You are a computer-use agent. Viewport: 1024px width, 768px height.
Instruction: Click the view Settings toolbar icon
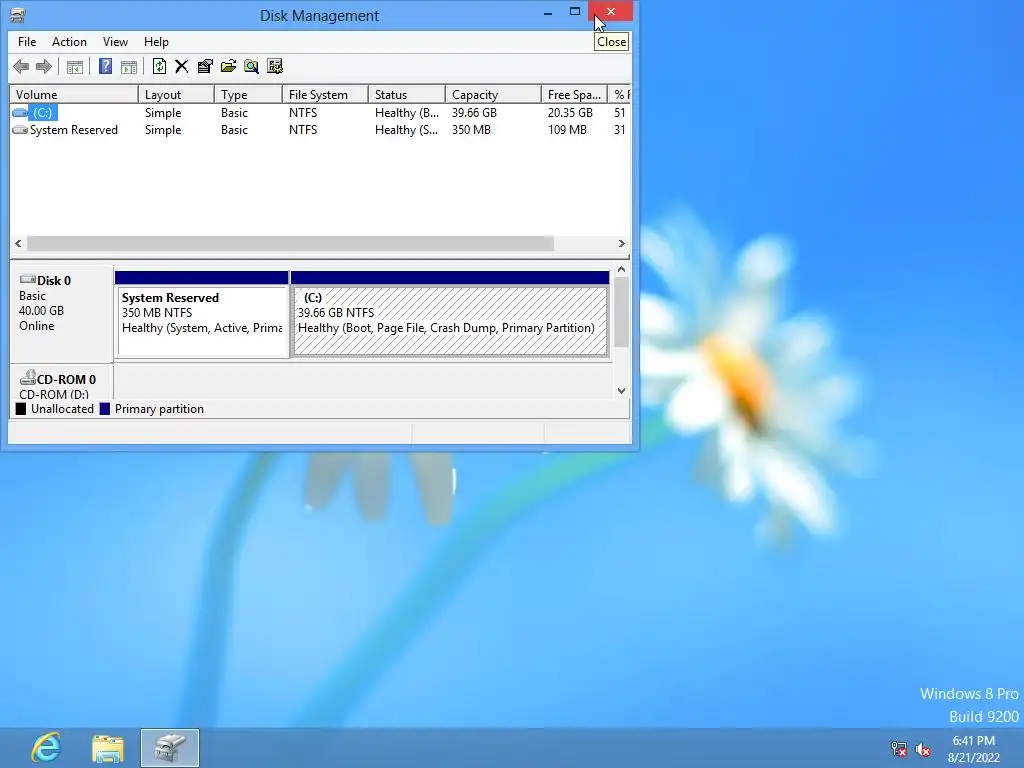(x=275, y=66)
